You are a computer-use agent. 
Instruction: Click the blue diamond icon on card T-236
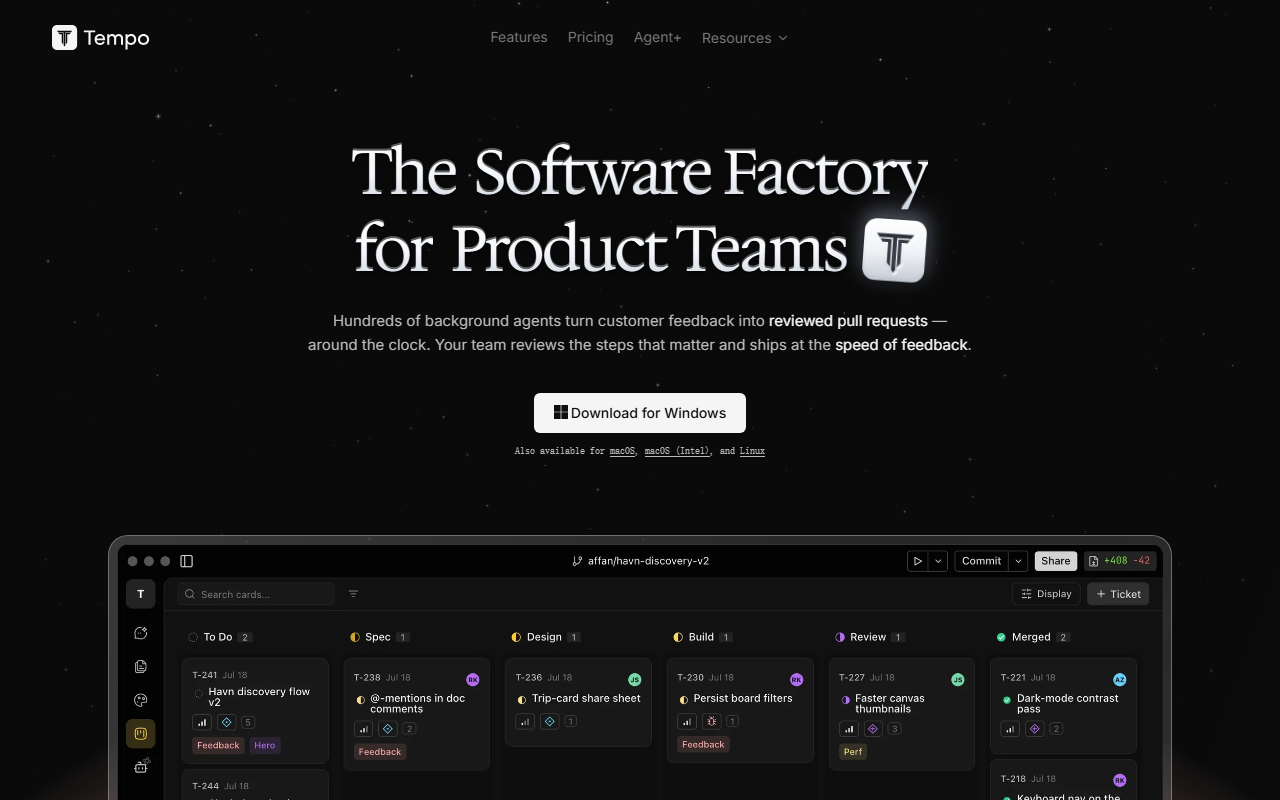click(549, 721)
